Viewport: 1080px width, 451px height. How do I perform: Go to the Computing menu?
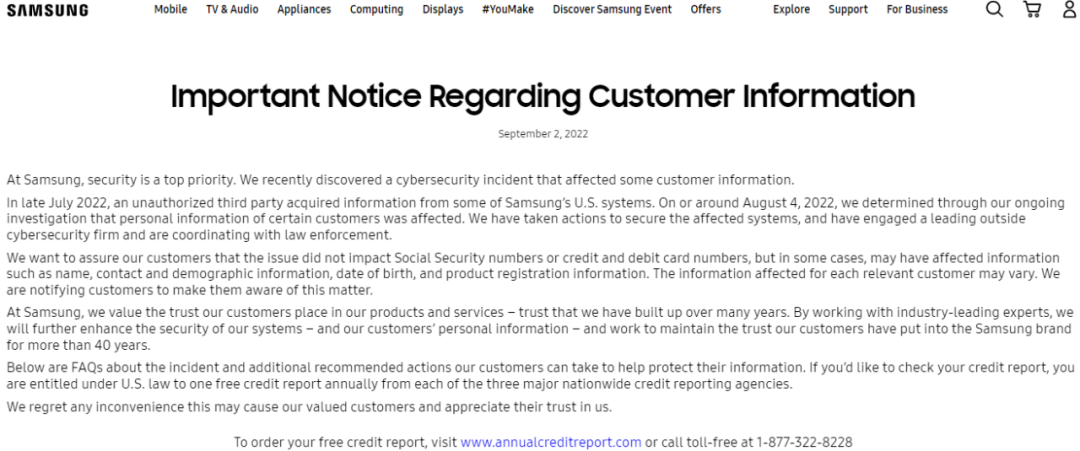[x=376, y=9]
